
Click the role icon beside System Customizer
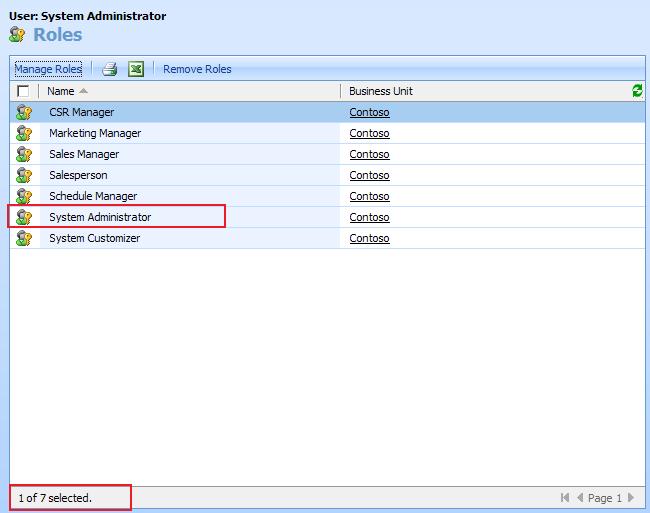coord(24,238)
